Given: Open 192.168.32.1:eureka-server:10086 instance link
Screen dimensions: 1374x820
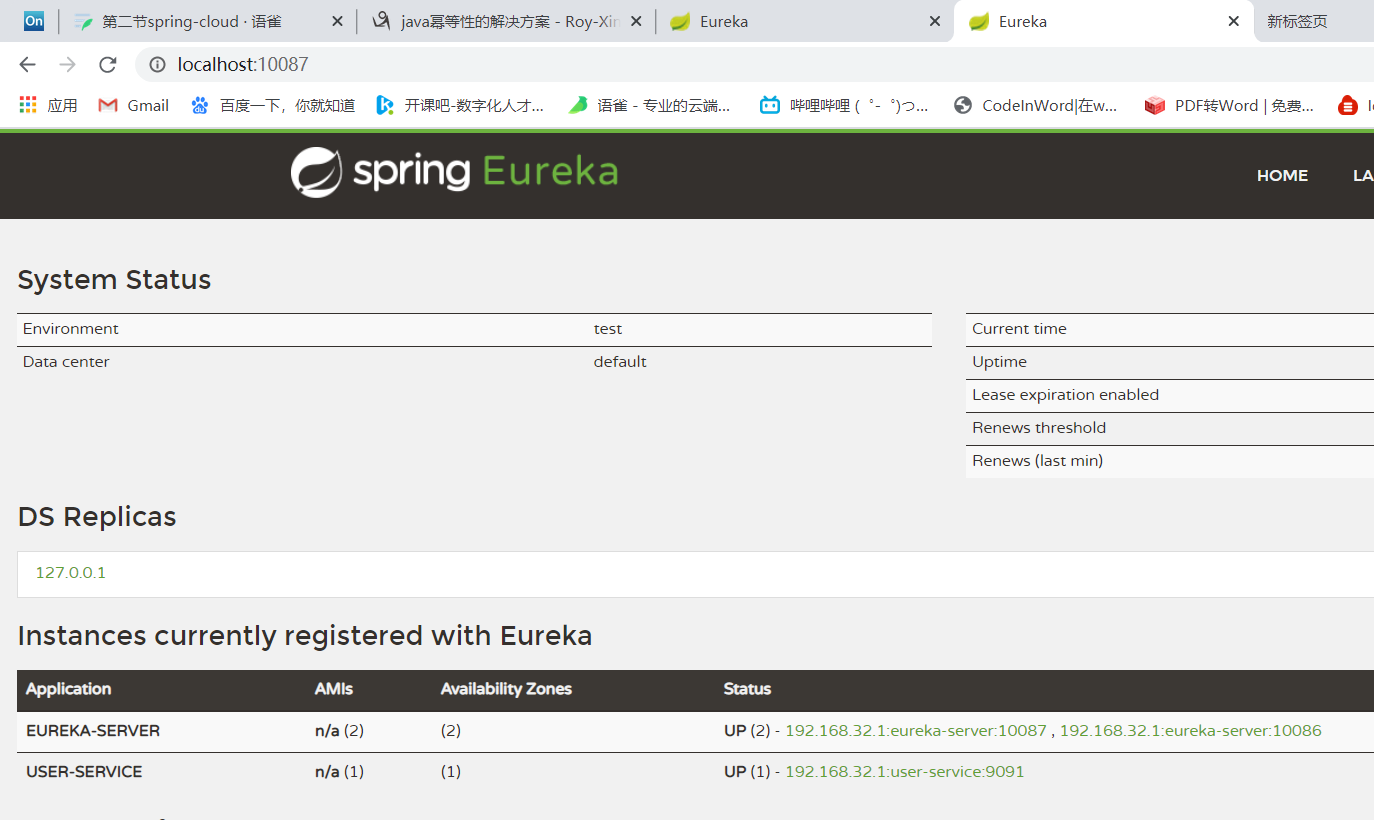Looking at the screenshot, I should pyautogui.click(x=1190, y=731).
